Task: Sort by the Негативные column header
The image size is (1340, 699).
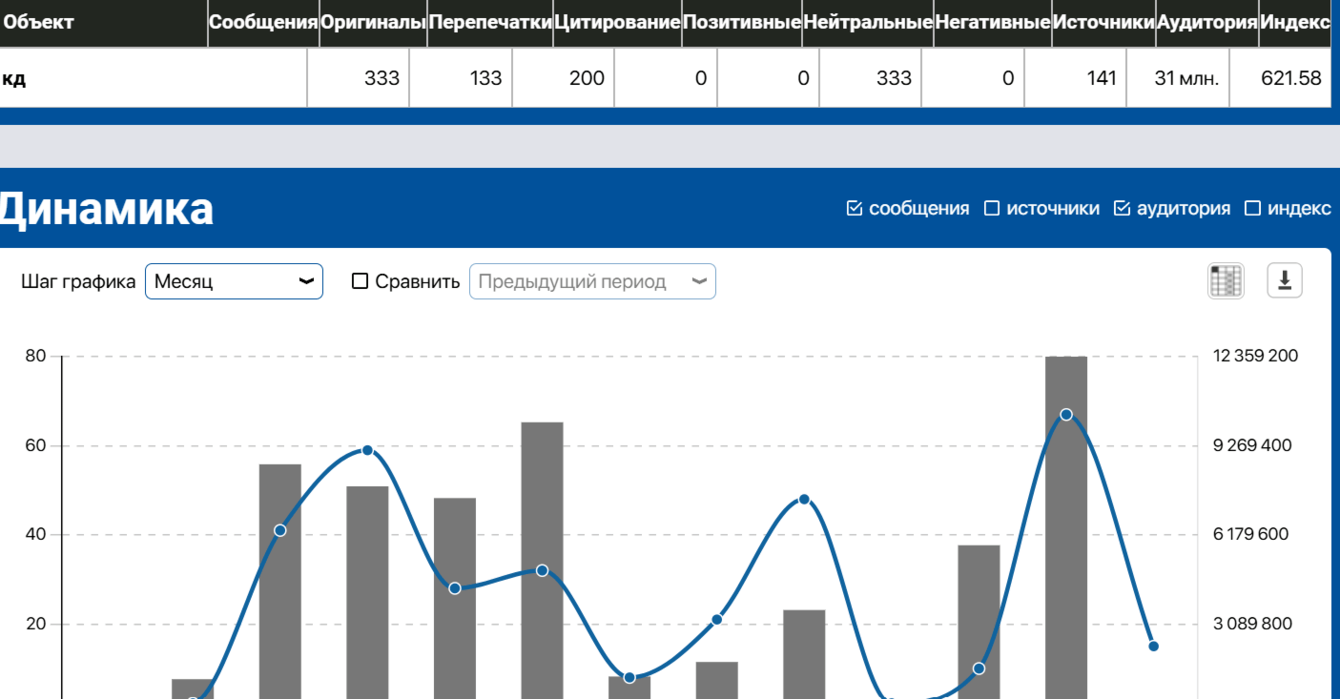Action: point(993,22)
